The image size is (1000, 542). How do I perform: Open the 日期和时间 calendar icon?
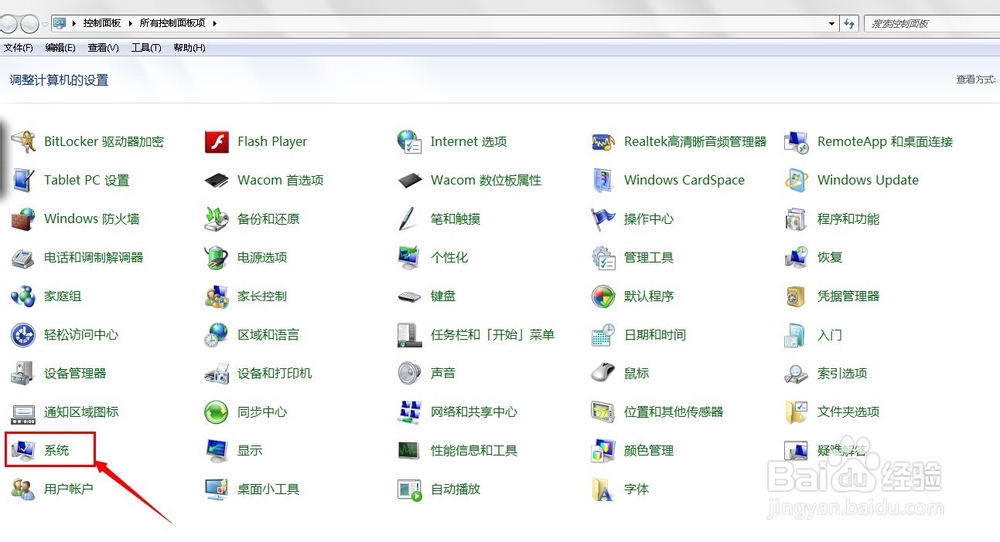pyautogui.click(x=603, y=335)
